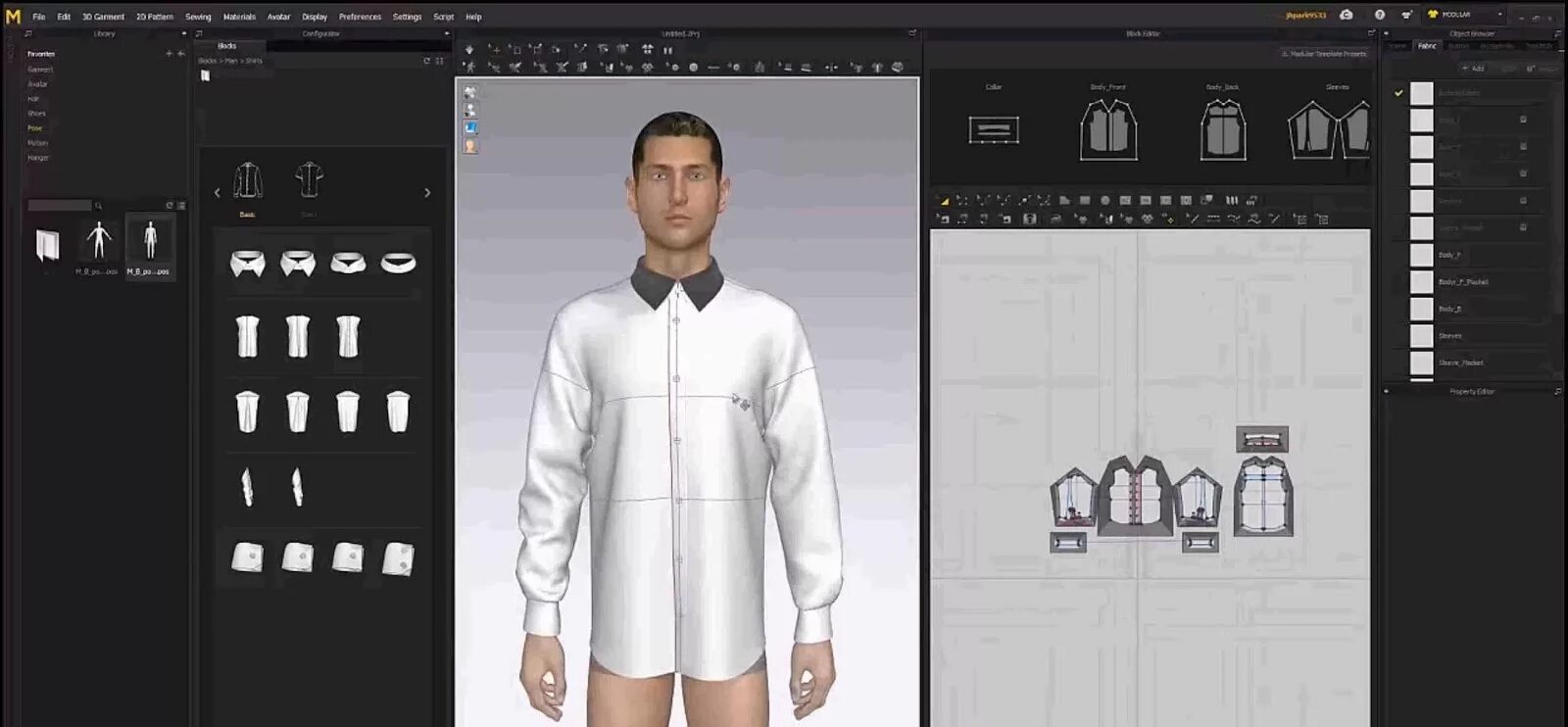Select the Body_B fabric swatch
1568x727 pixels.
[1421, 309]
